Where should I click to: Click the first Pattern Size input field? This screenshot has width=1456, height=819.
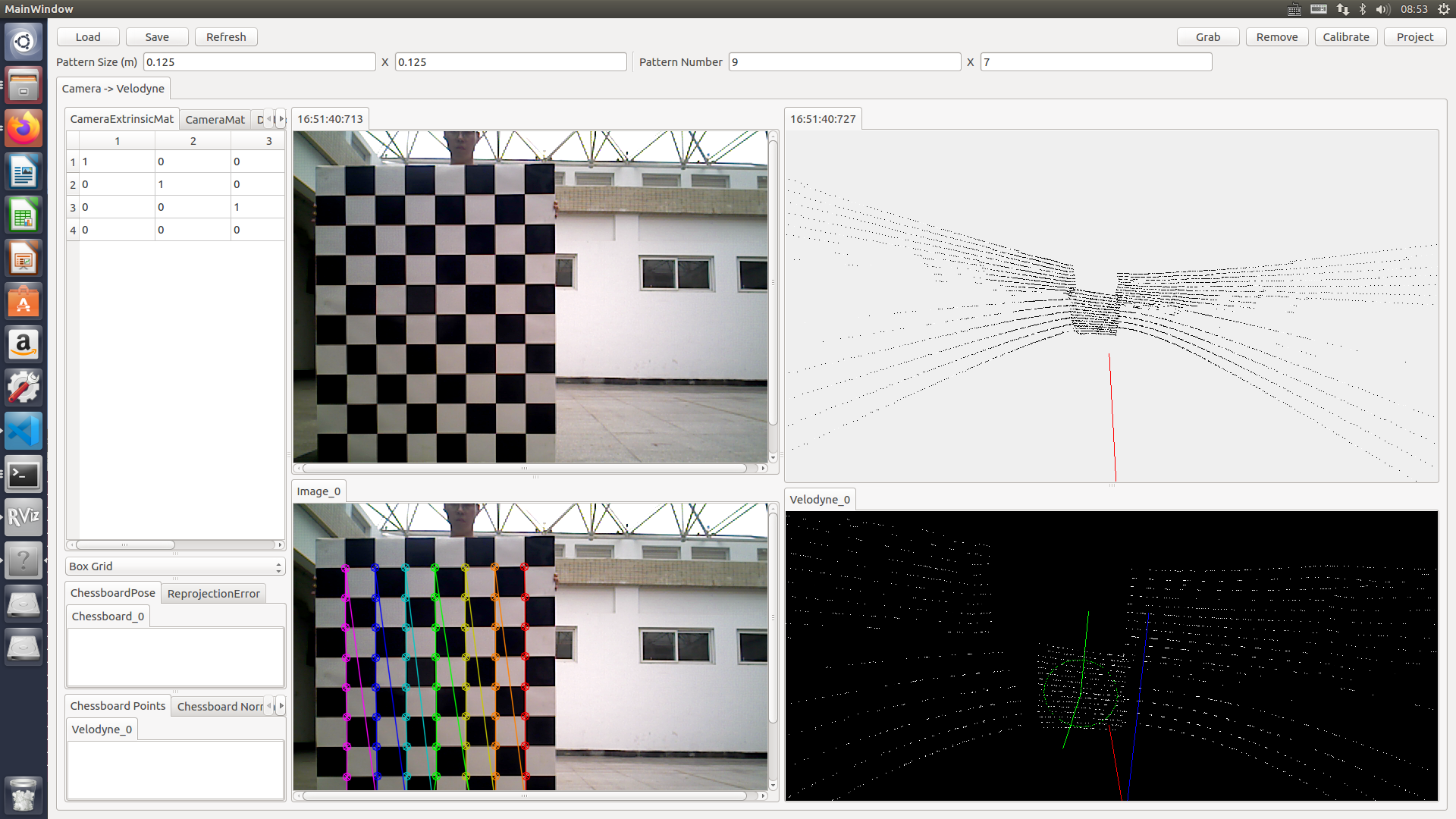(x=259, y=62)
